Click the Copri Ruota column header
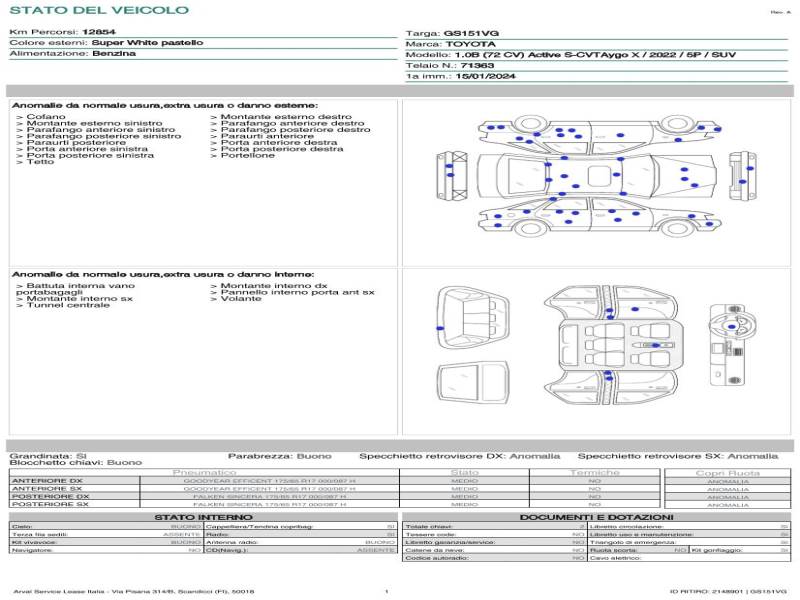The height and width of the screenshot is (600, 800). (727, 472)
